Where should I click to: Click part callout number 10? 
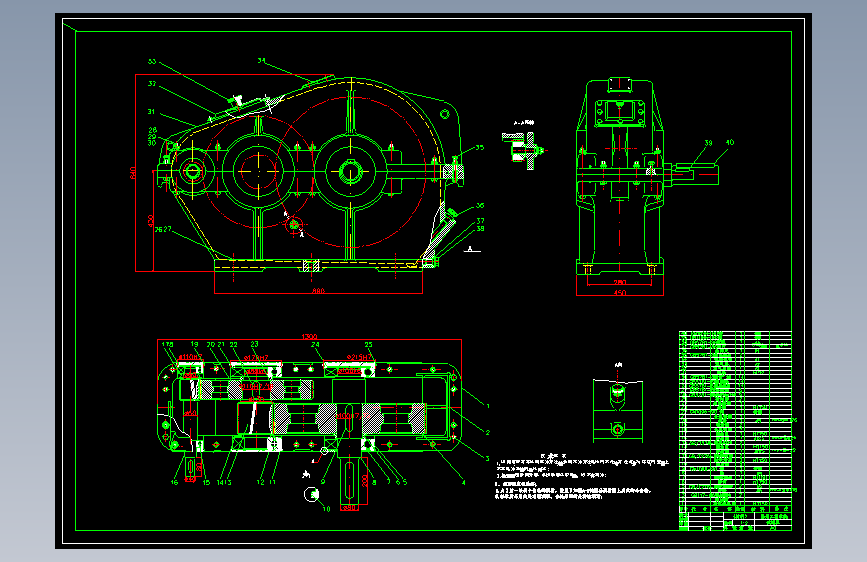point(326,509)
